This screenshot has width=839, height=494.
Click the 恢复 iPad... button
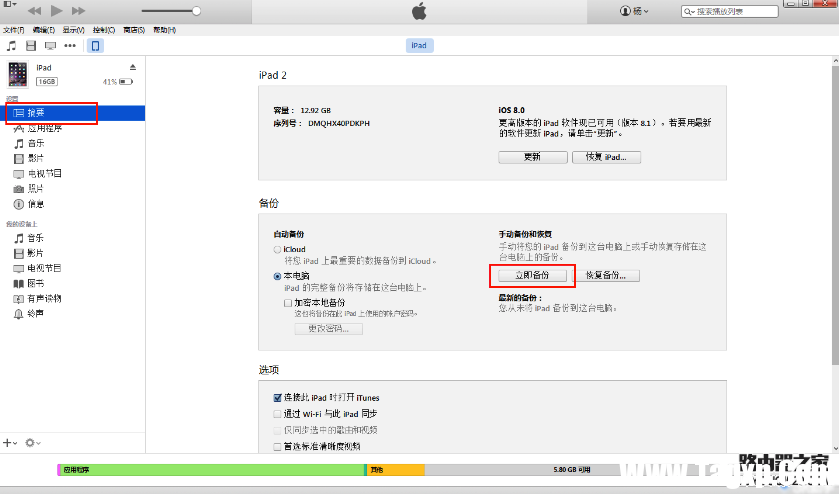click(x=606, y=157)
